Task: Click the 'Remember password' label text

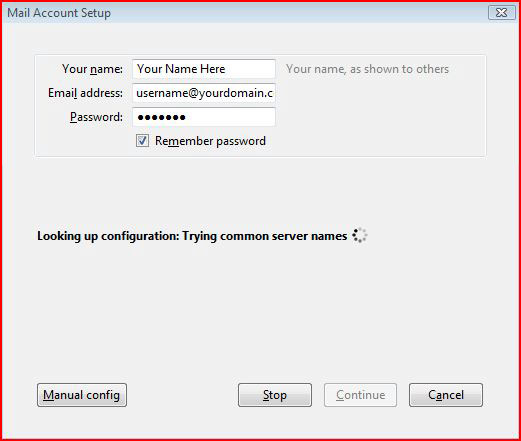Action: (210, 141)
